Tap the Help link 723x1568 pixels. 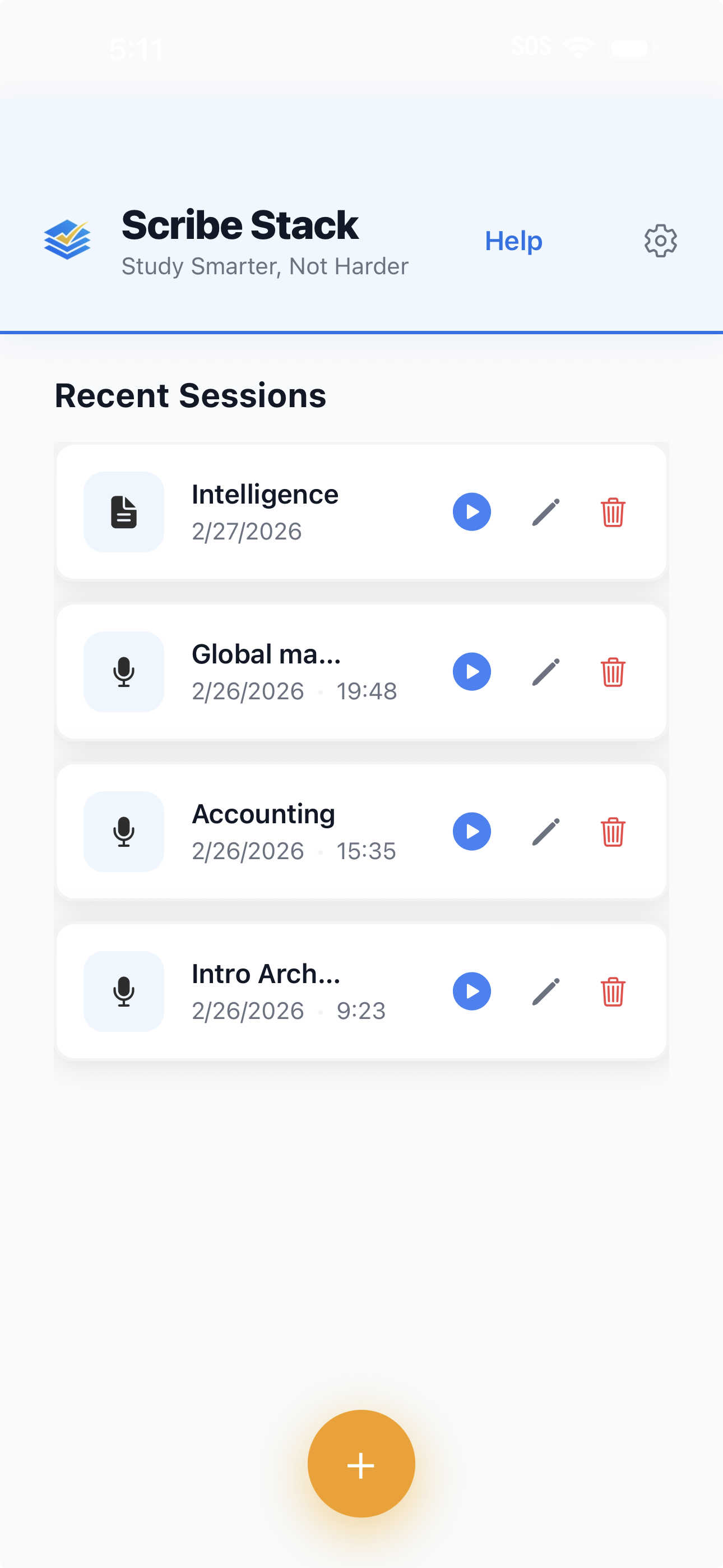pyautogui.click(x=513, y=241)
